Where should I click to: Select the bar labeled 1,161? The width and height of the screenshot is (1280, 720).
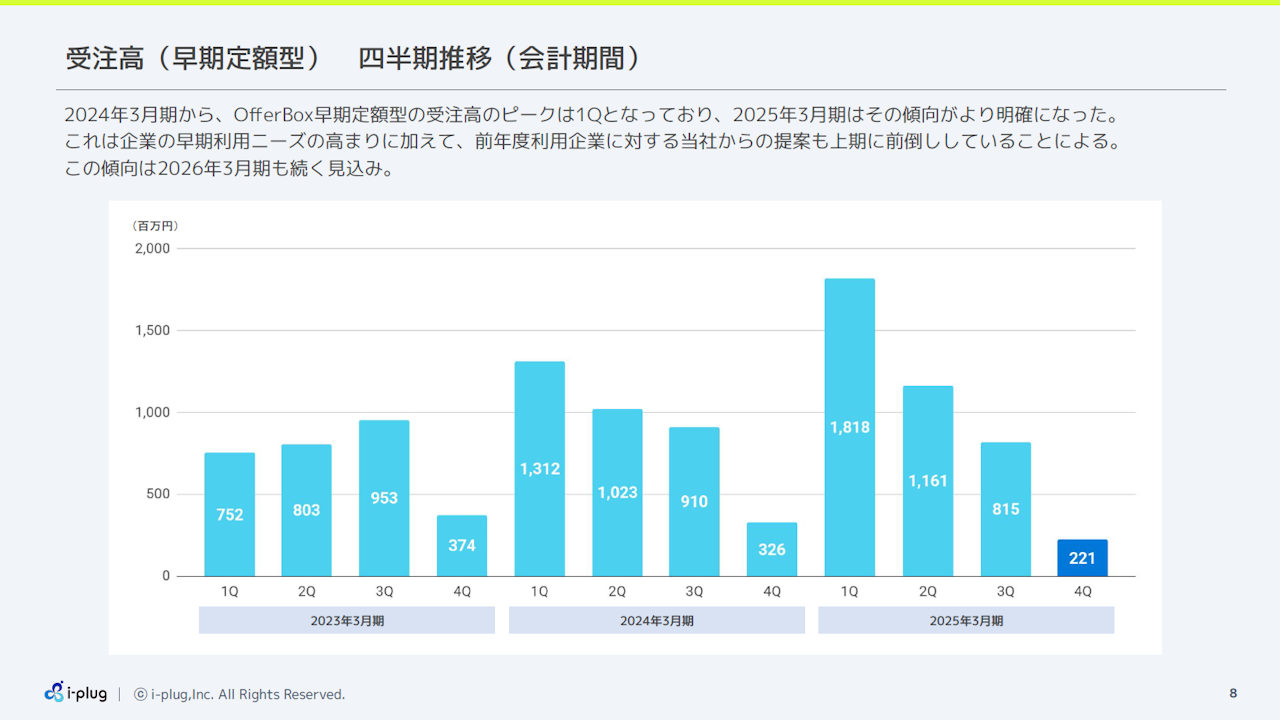pyautogui.click(x=927, y=481)
